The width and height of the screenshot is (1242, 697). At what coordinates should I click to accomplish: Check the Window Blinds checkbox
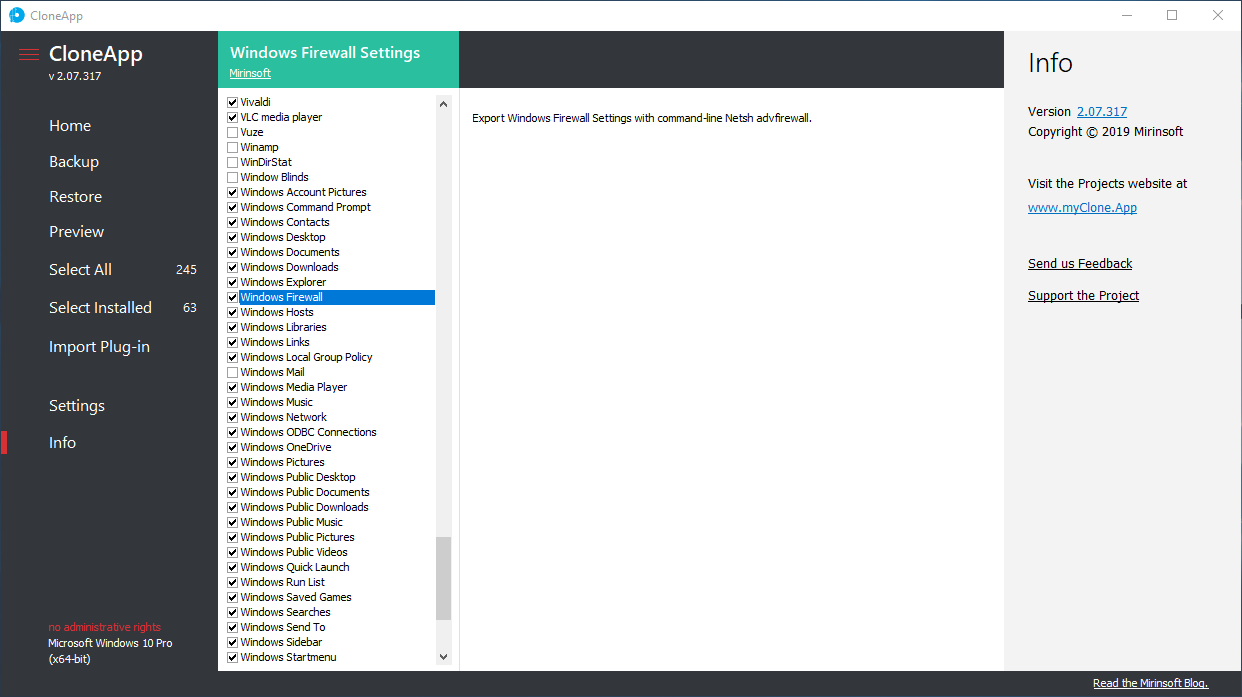pos(233,177)
